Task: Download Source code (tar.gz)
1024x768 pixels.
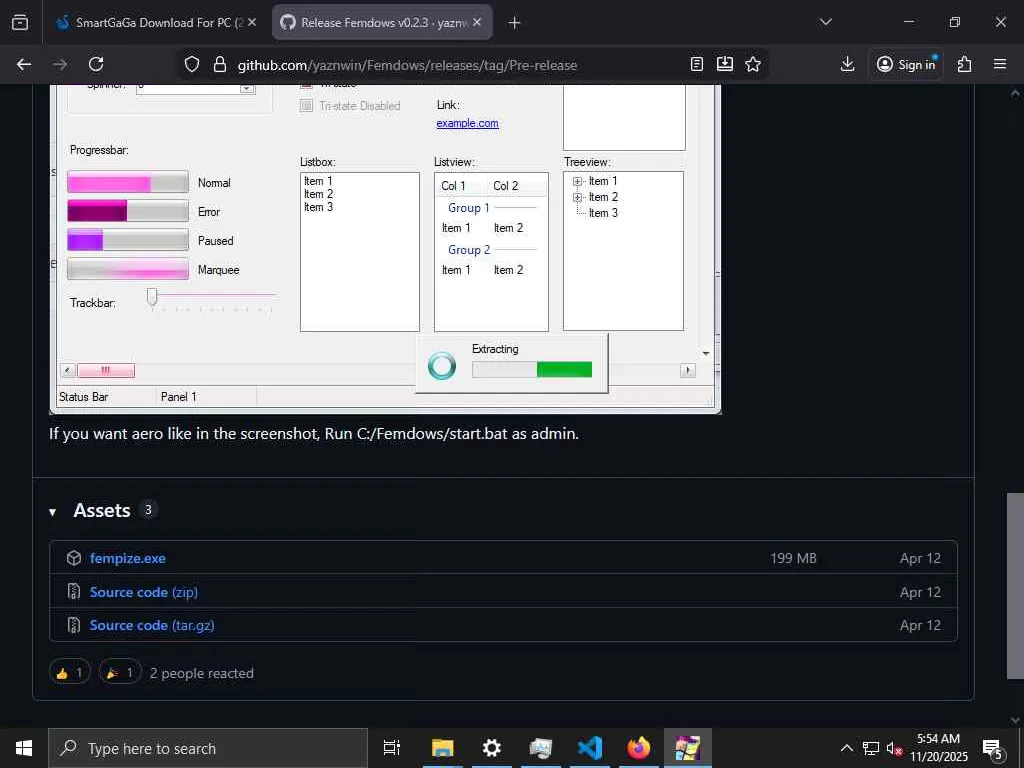Action: tap(152, 626)
